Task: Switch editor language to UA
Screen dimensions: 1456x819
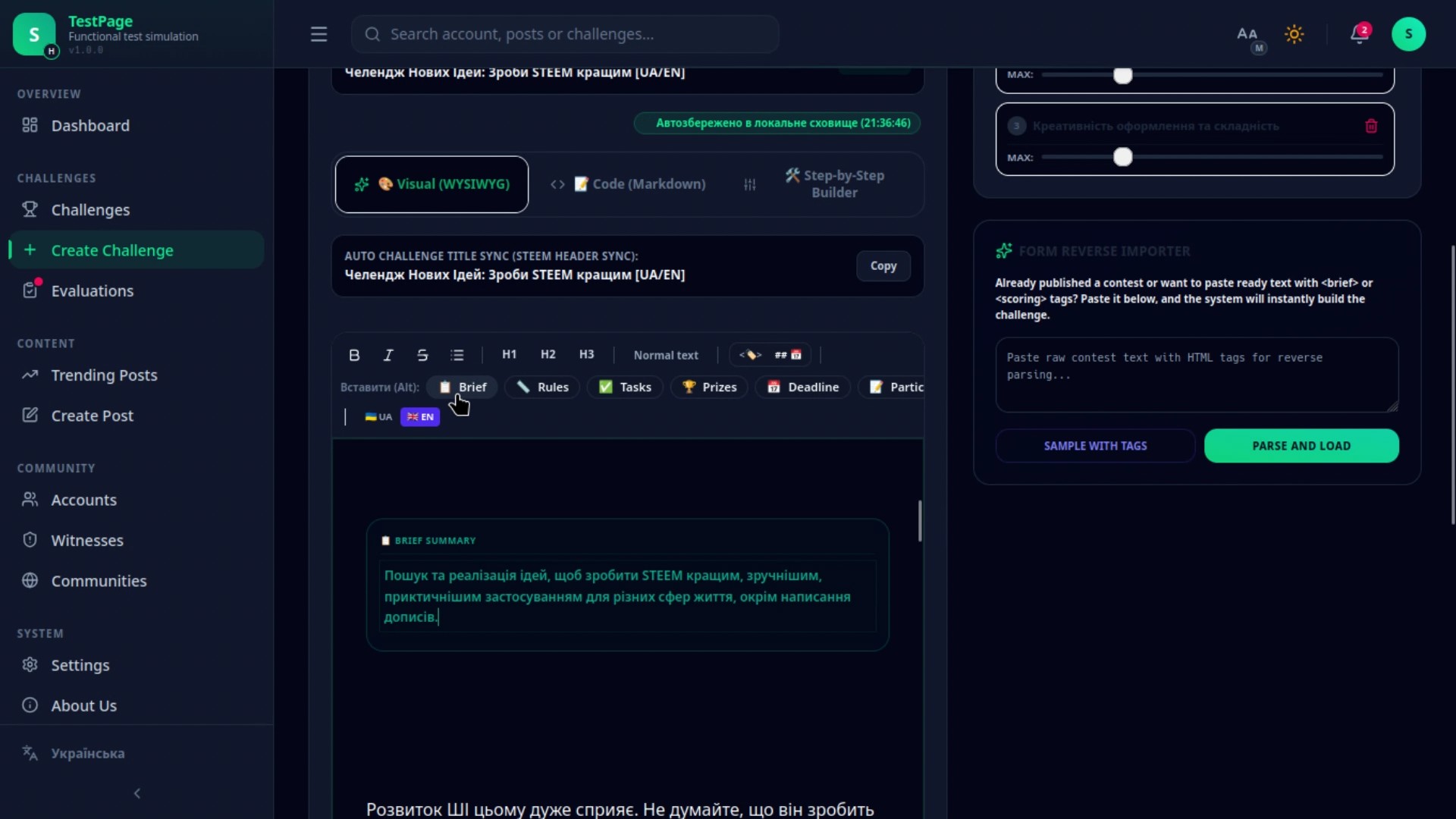Action: point(378,416)
